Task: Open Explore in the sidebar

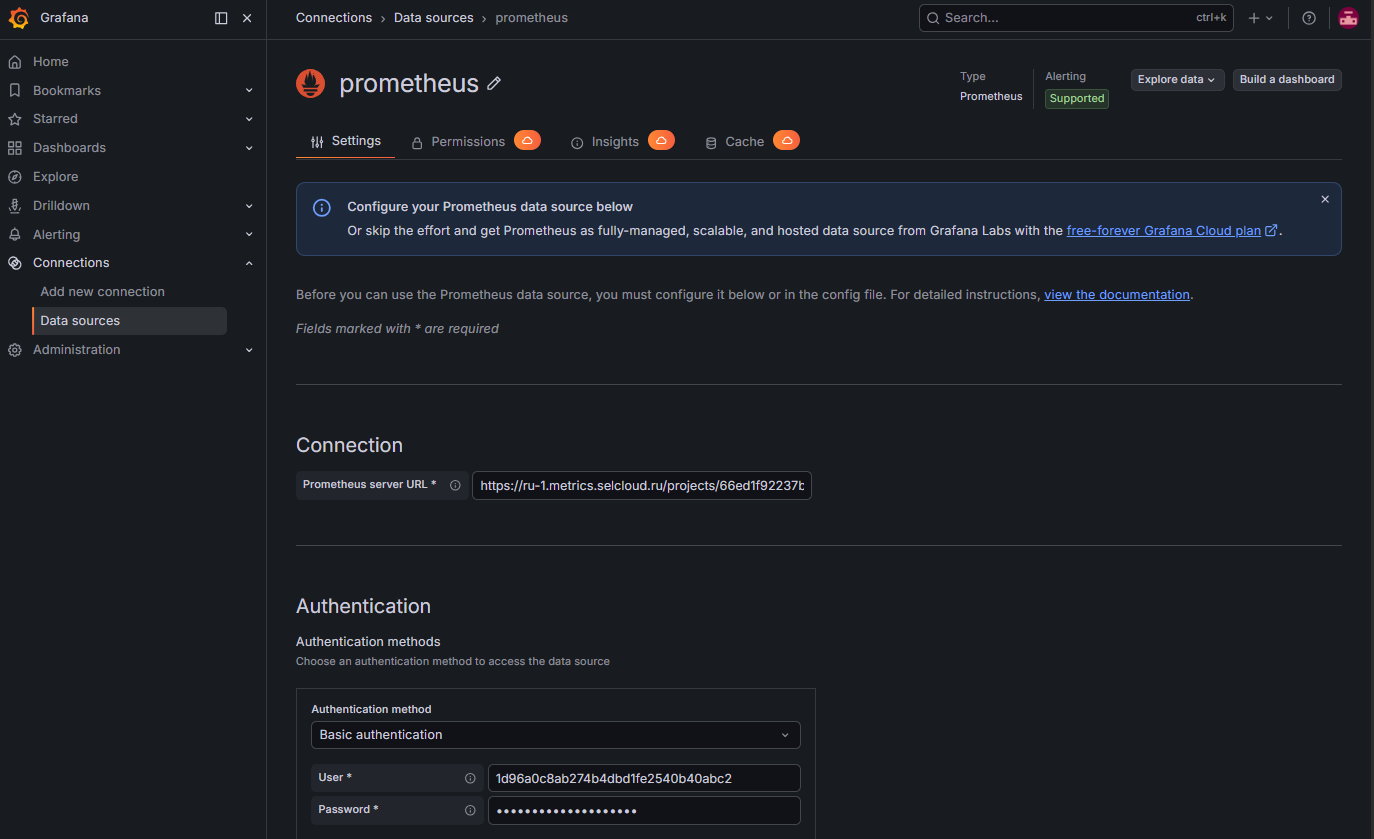Action: (x=55, y=177)
